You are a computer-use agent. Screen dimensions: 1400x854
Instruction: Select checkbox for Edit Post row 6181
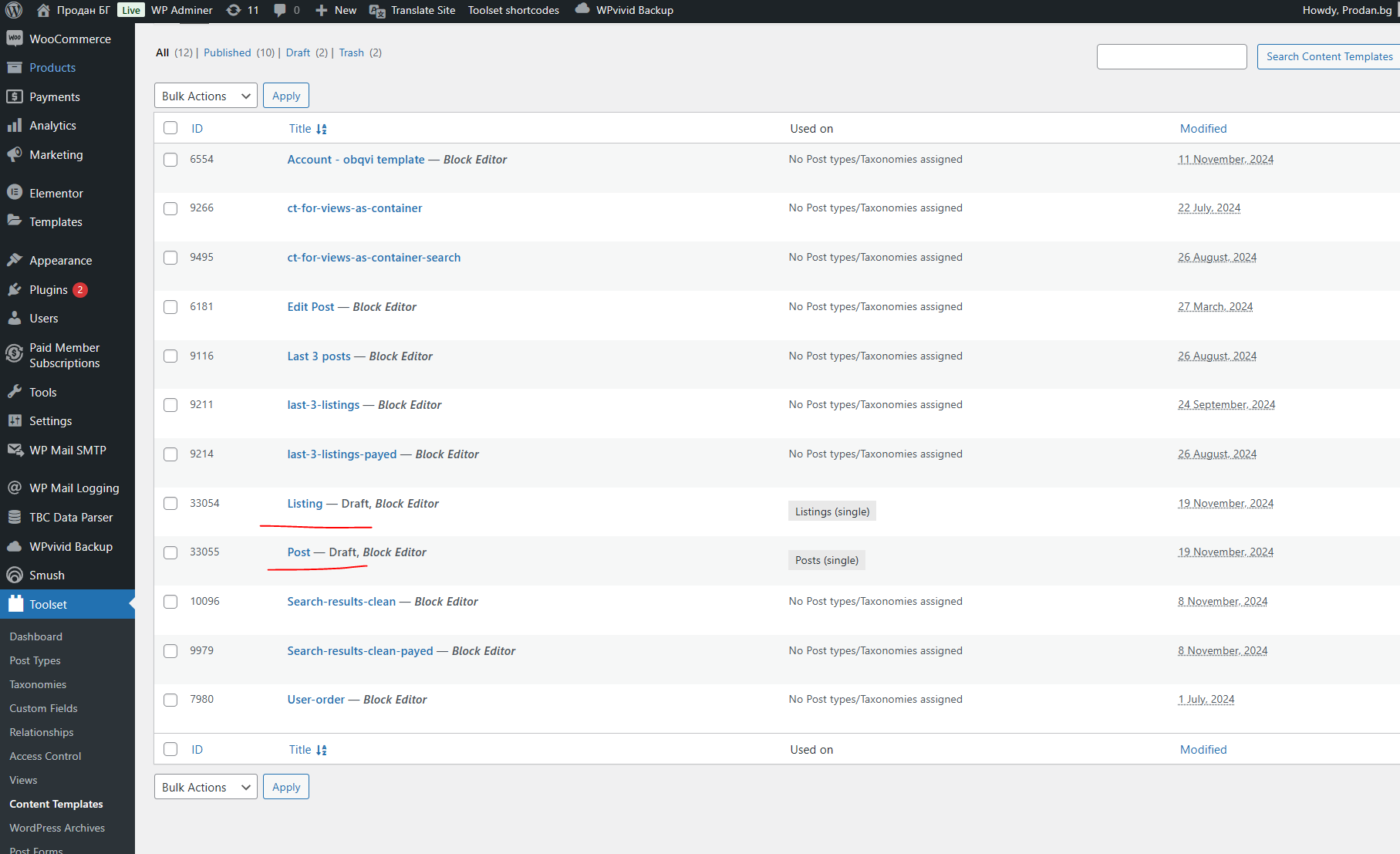tap(170, 307)
